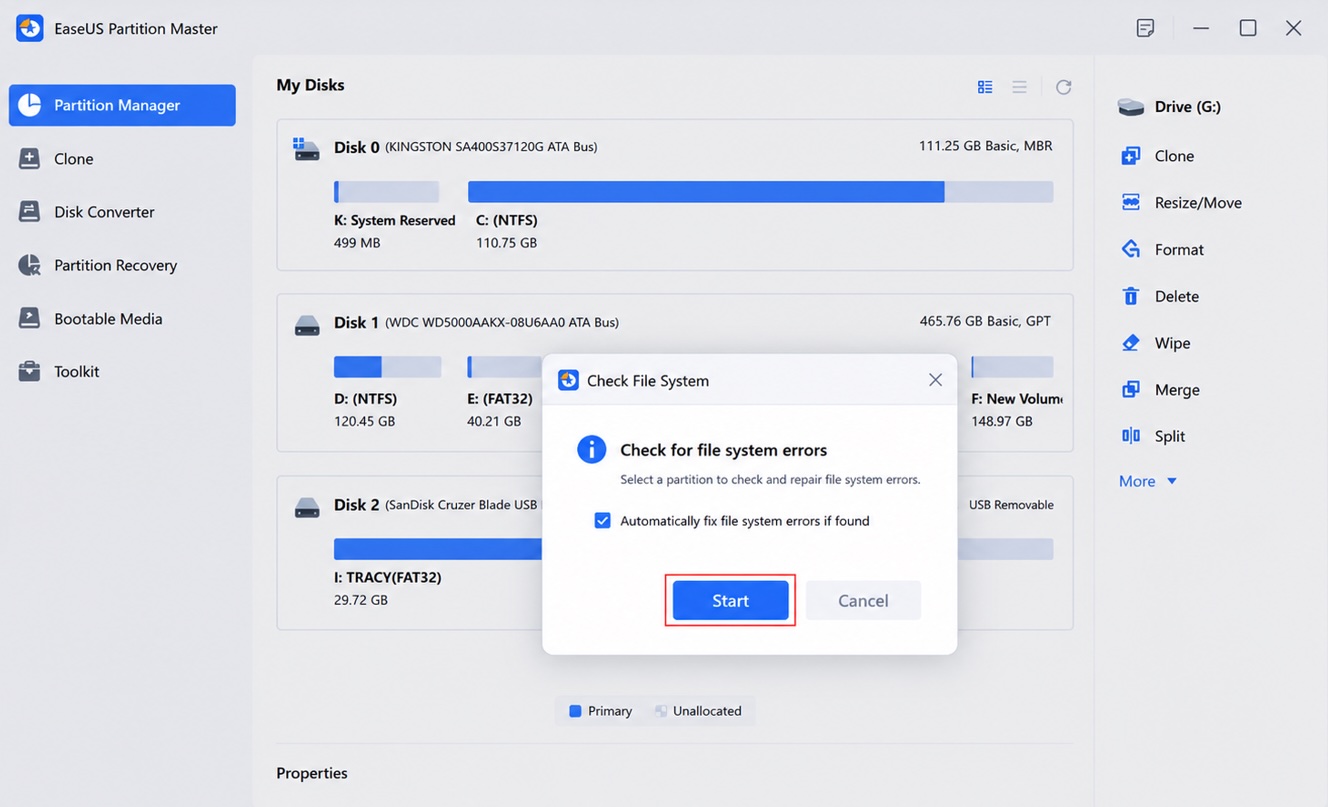Screen dimensions: 1328x807
Task: Click the Check File System dialog logo
Action: 568,380
